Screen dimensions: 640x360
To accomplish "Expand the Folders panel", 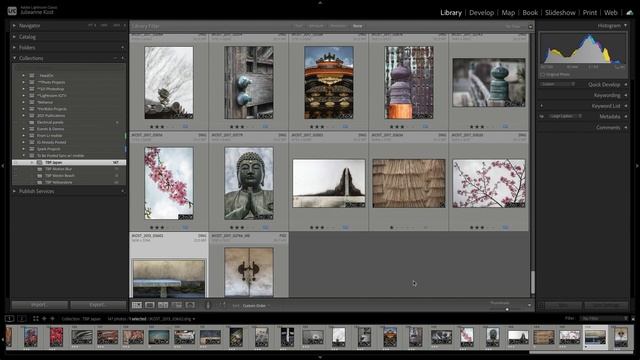I will click(x=14, y=48).
